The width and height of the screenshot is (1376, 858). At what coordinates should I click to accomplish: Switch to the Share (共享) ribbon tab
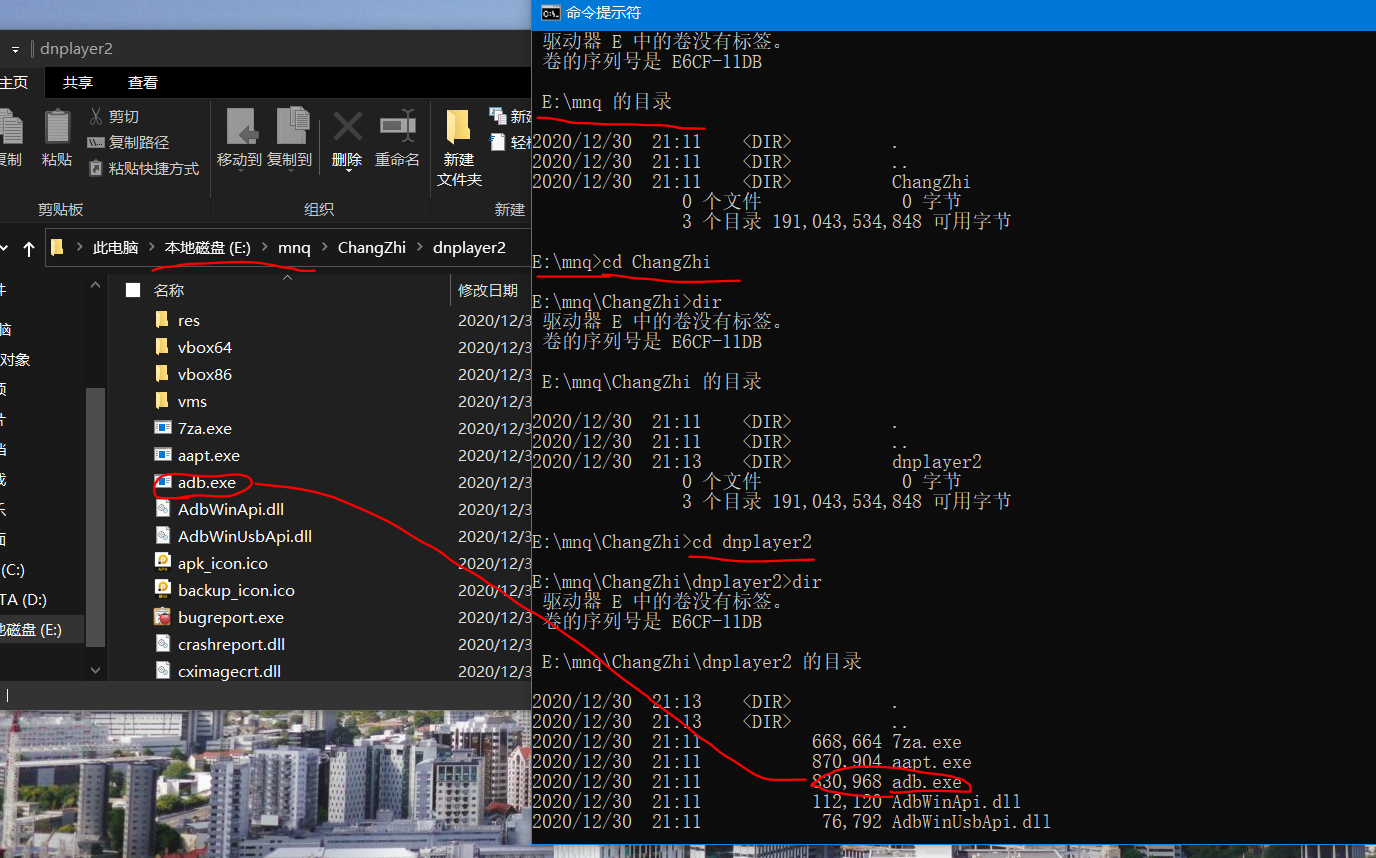click(x=78, y=82)
